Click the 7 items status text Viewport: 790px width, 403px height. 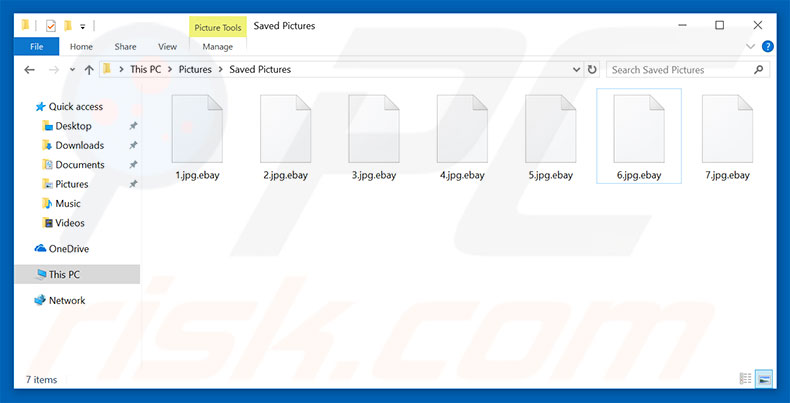click(42, 380)
